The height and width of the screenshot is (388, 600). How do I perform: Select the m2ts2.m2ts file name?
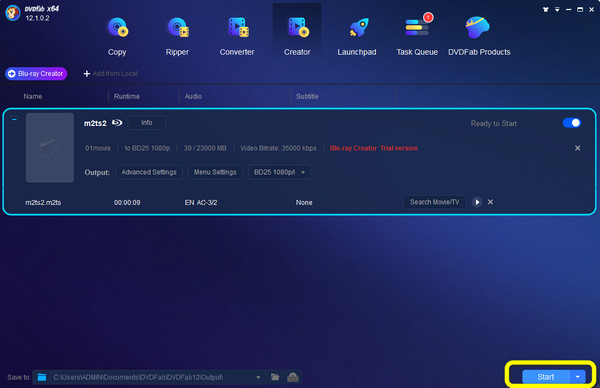click(43, 202)
